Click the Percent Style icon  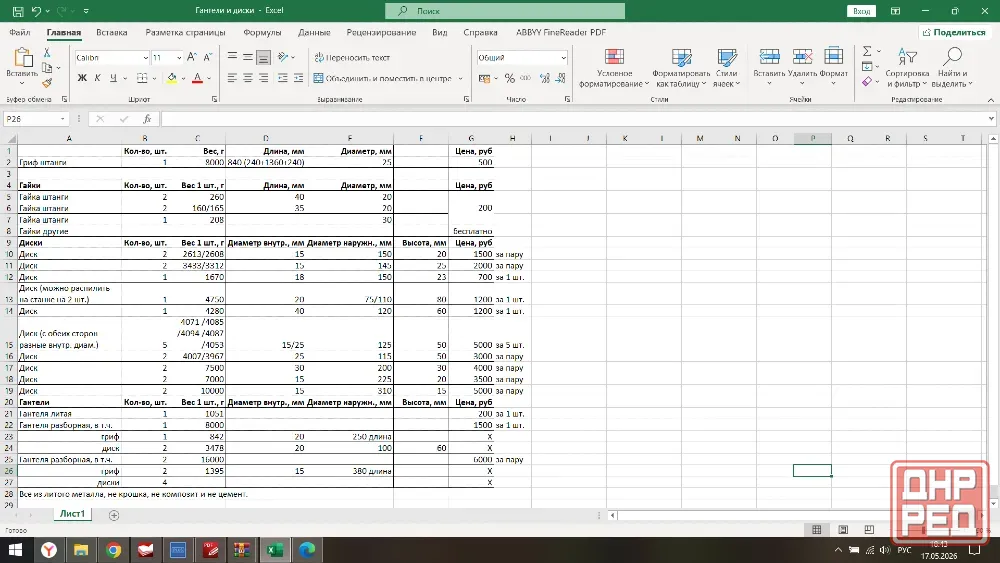510,78
